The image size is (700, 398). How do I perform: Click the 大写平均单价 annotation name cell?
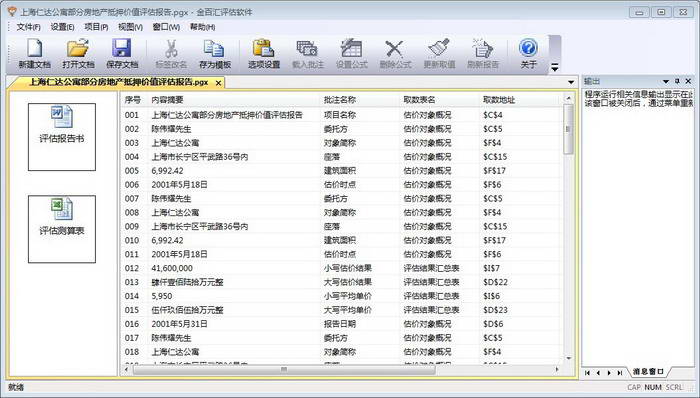pyautogui.click(x=348, y=310)
